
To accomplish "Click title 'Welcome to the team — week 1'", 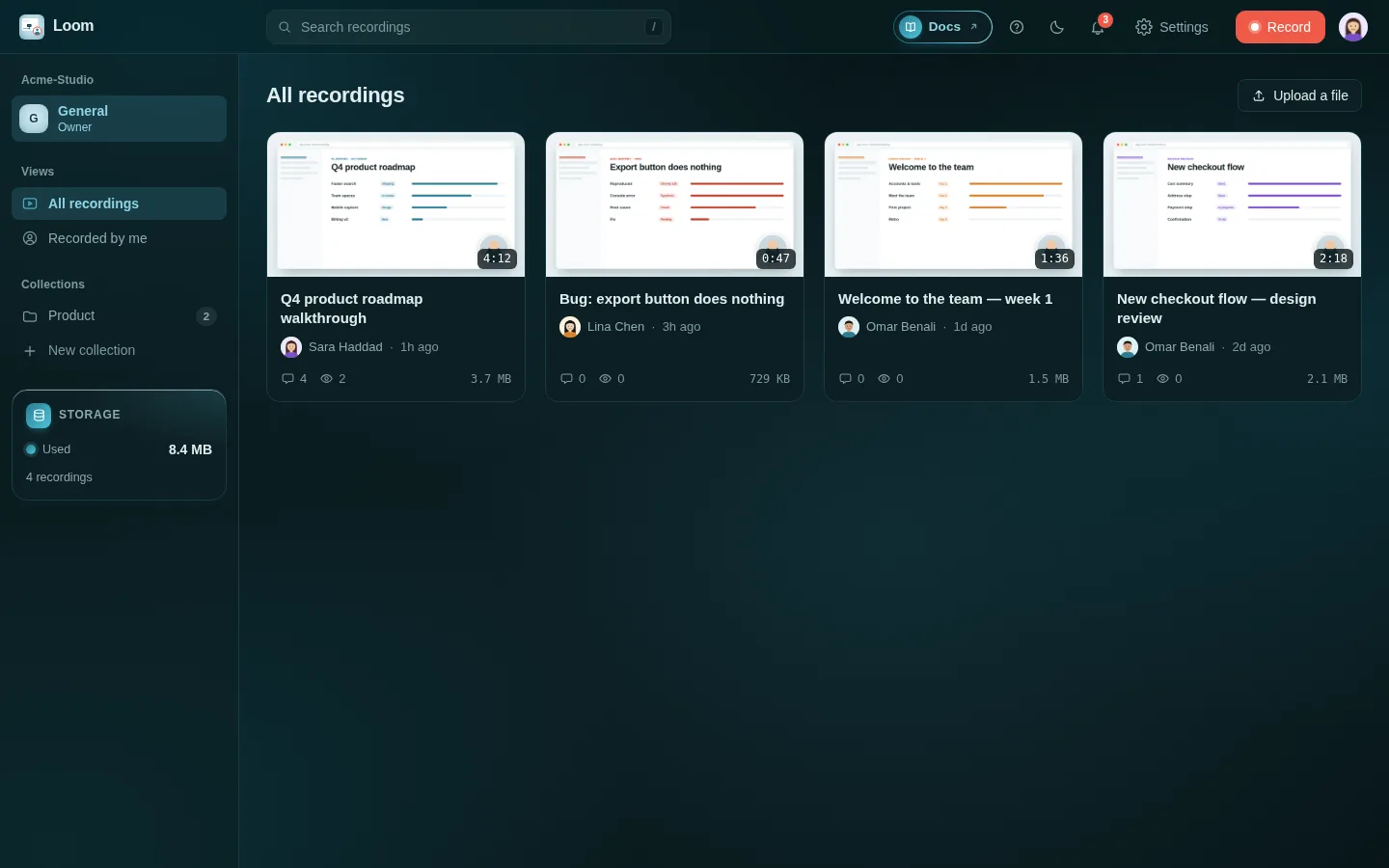I will click(945, 299).
